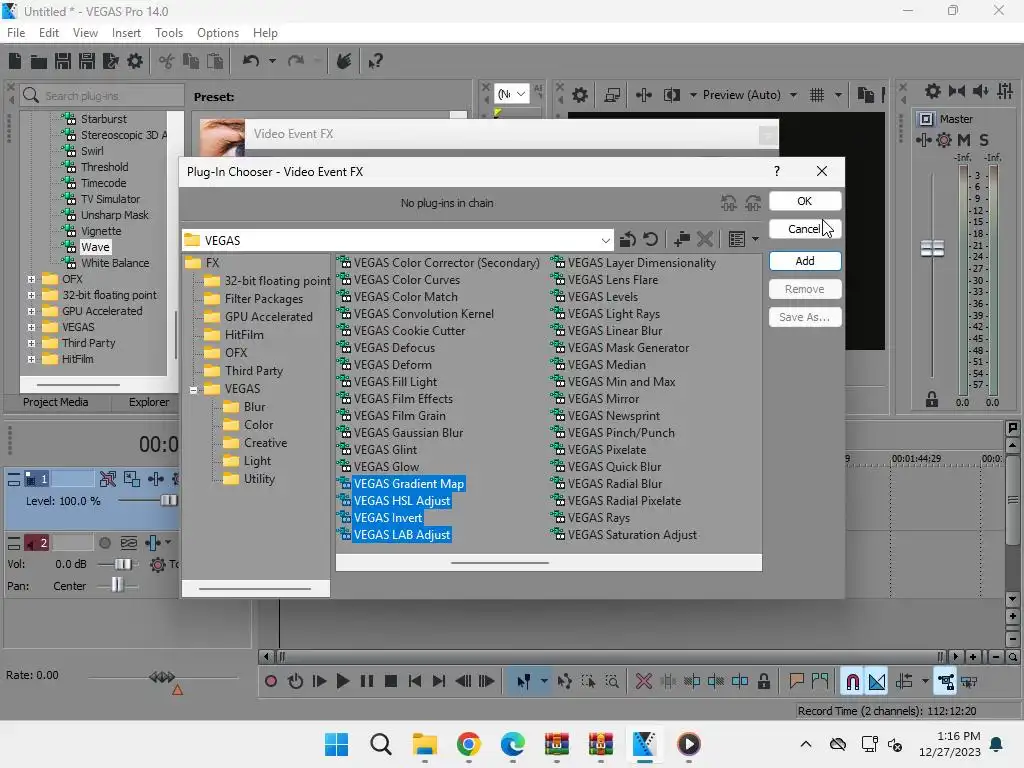Open the VEGAS folder path dropdown
This screenshot has width=1024, height=768.
[x=605, y=240]
